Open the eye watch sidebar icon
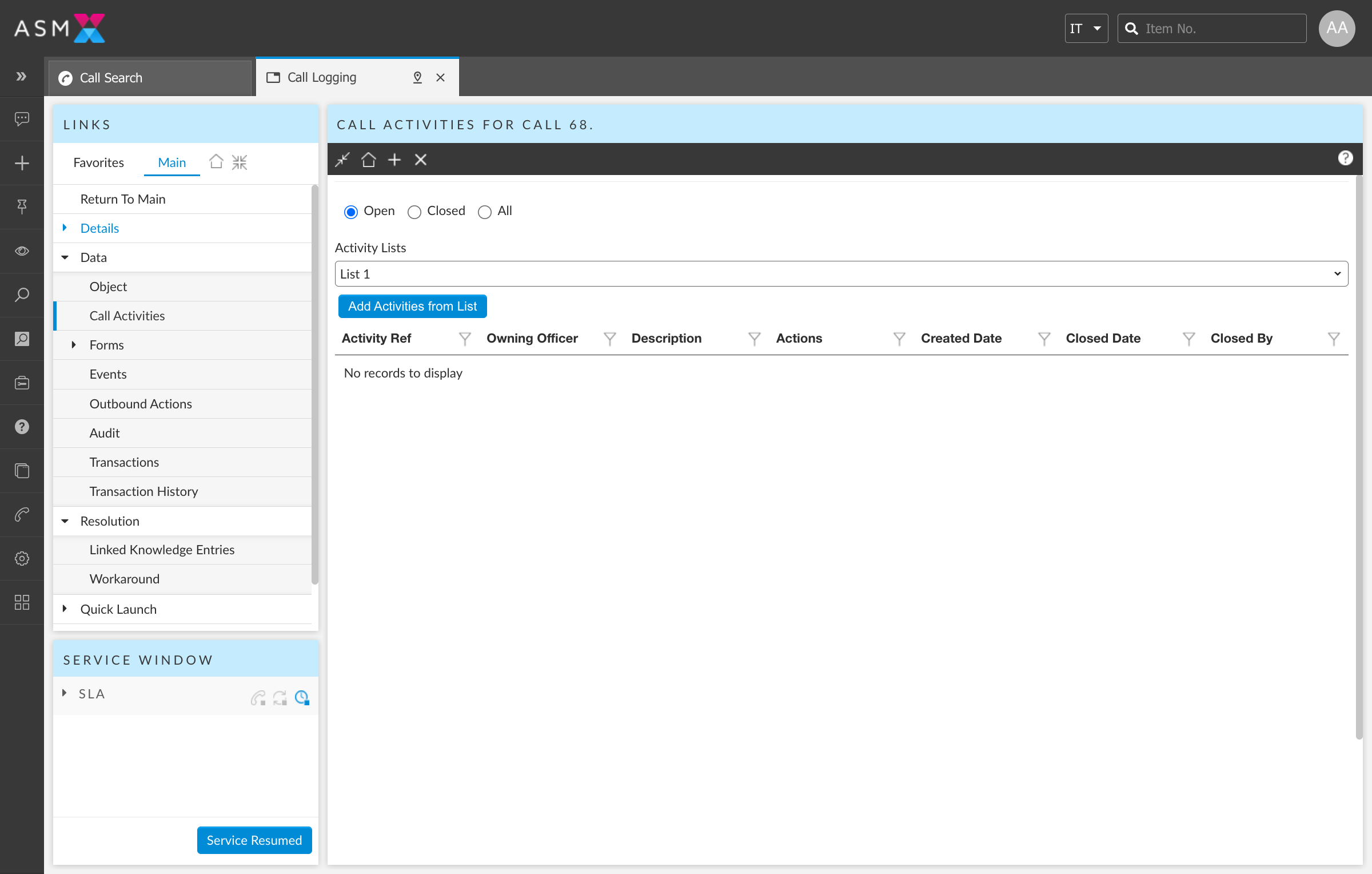The width and height of the screenshot is (1372, 874). [x=22, y=251]
